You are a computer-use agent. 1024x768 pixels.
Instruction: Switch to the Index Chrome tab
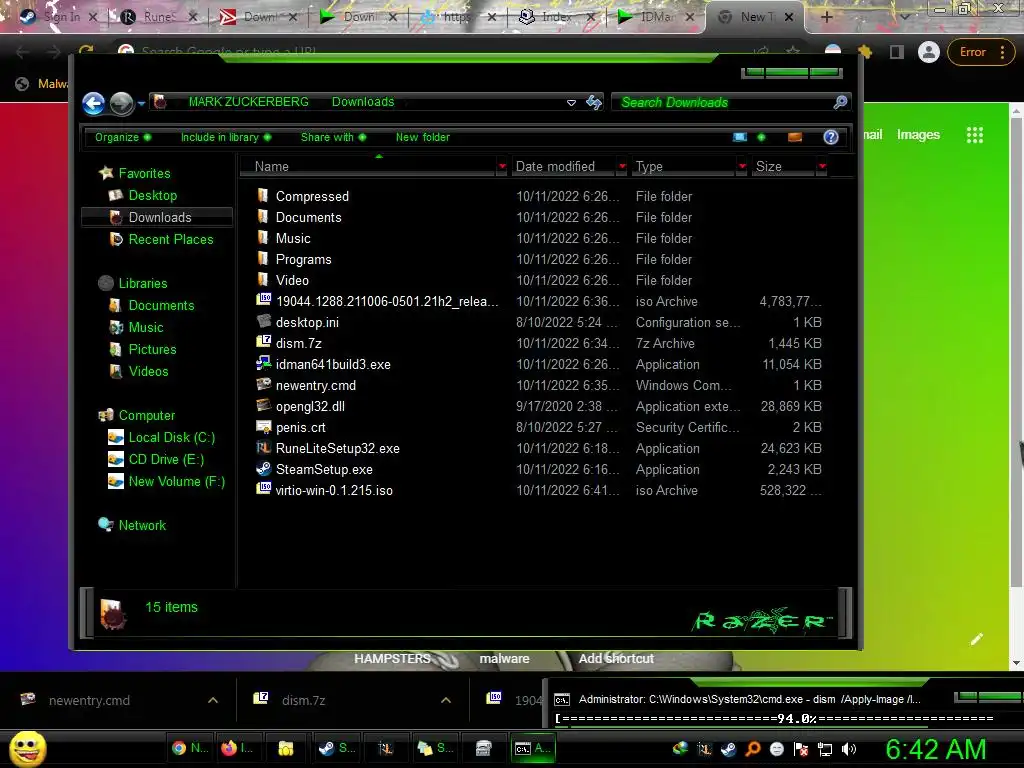coord(557,17)
